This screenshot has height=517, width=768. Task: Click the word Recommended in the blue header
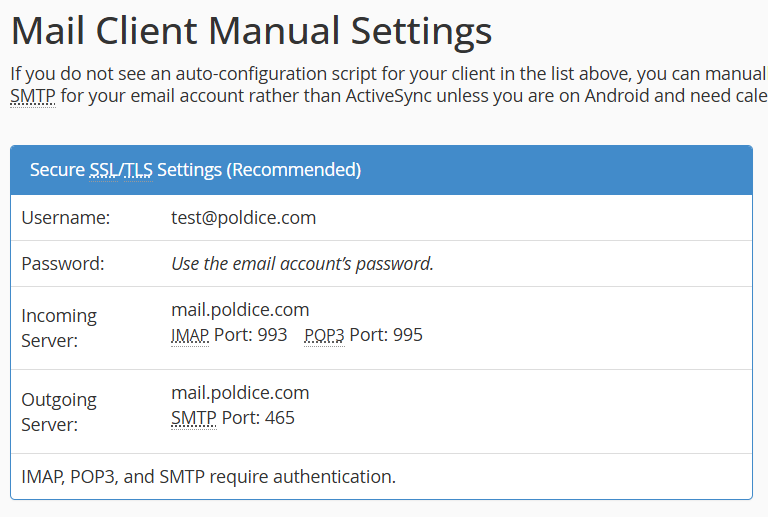(x=293, y=170)
